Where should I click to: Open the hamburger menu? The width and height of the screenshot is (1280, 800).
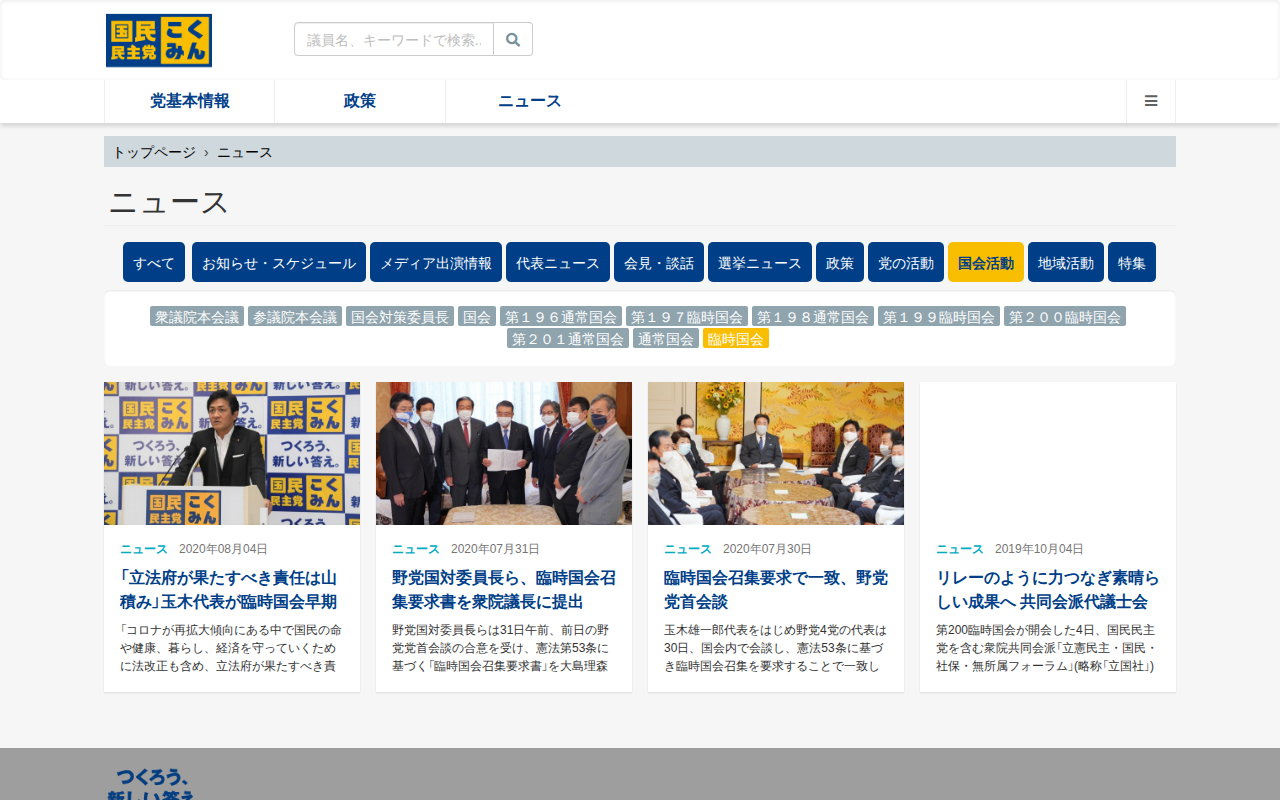[1151, 101]
